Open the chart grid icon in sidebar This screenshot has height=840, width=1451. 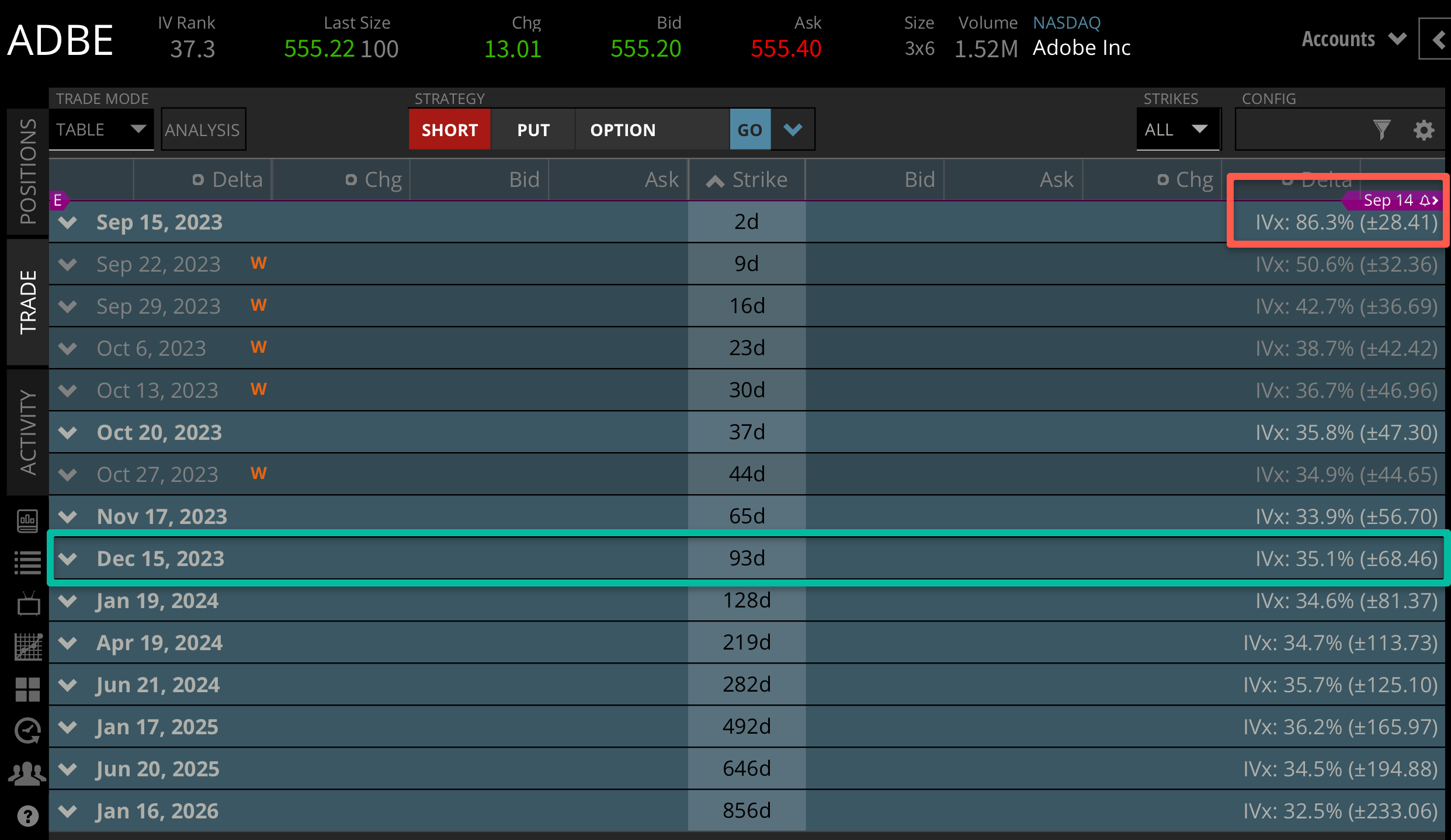click(27, 647)
